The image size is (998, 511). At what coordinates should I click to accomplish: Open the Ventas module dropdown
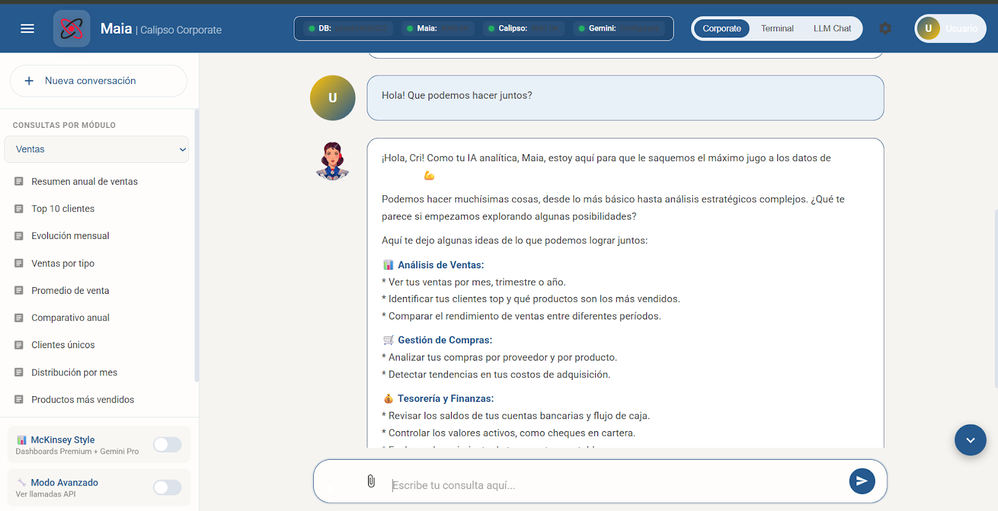pos(97,150)
